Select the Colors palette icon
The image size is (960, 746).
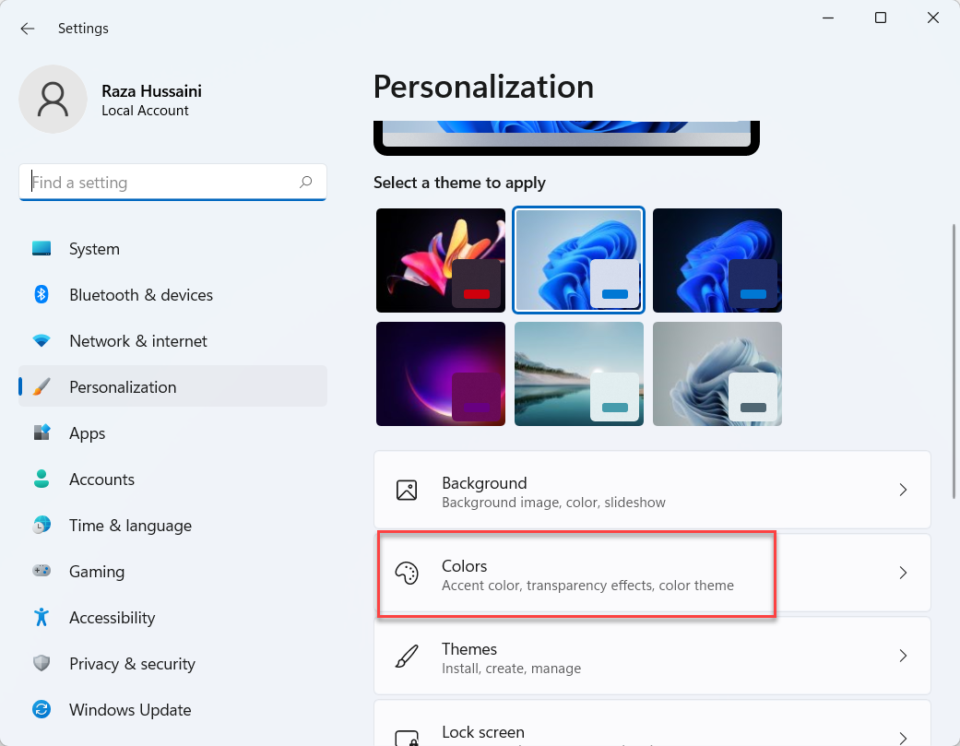pos(406,573)
